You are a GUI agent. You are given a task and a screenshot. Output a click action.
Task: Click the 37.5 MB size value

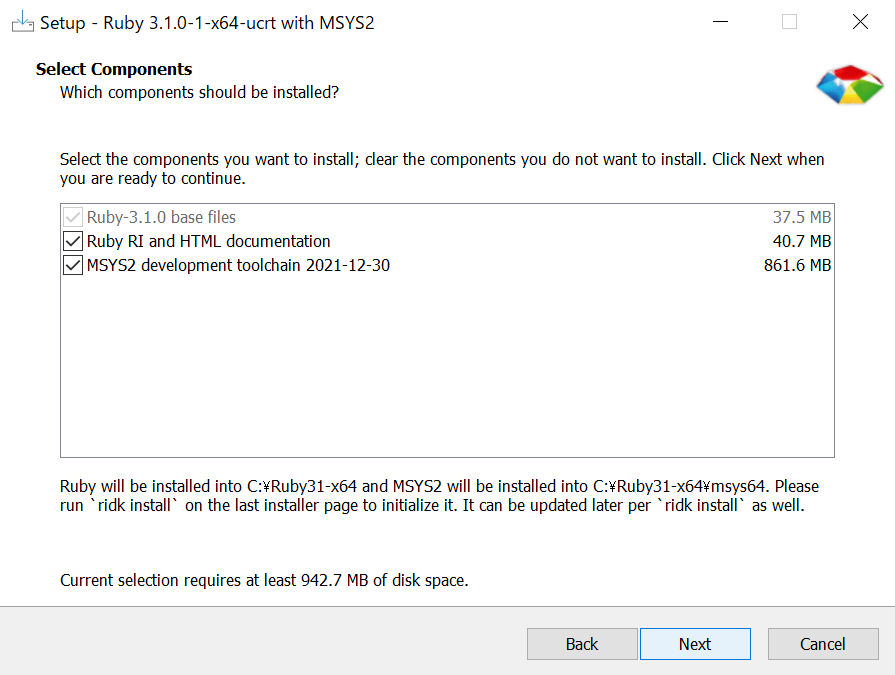click(802, 217)
